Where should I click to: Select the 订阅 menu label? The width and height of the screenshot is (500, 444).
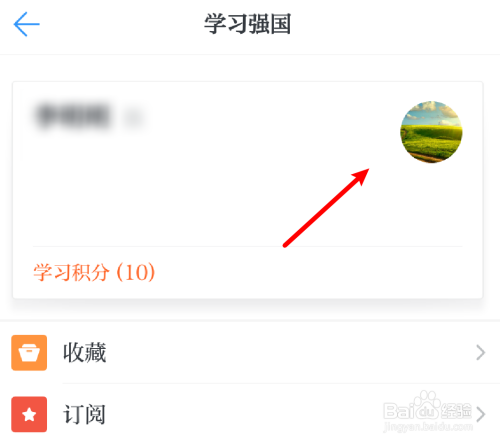coord(85,414)
